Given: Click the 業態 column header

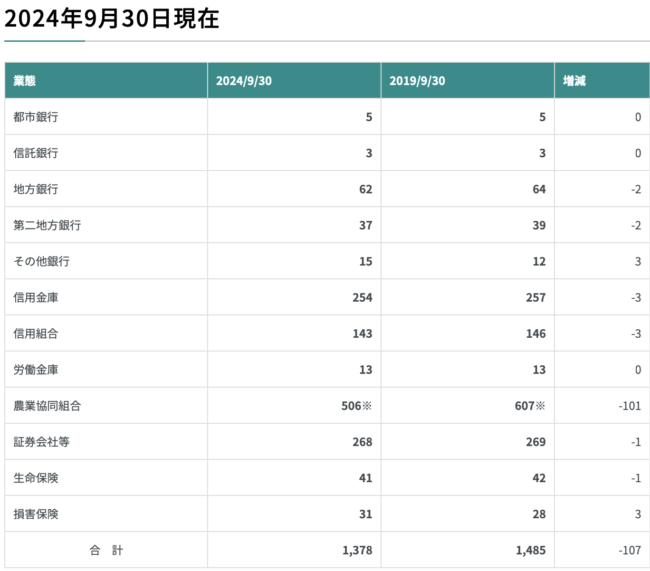Looking at the screenshot, I should tap(24, 80).
